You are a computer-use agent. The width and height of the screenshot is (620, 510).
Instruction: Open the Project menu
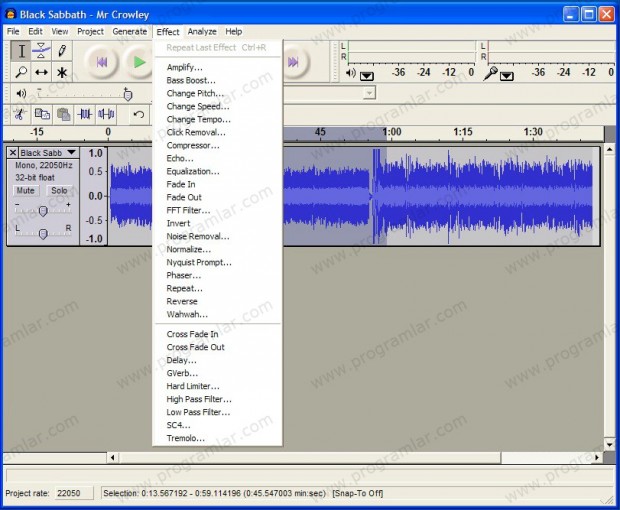point(90,32)
